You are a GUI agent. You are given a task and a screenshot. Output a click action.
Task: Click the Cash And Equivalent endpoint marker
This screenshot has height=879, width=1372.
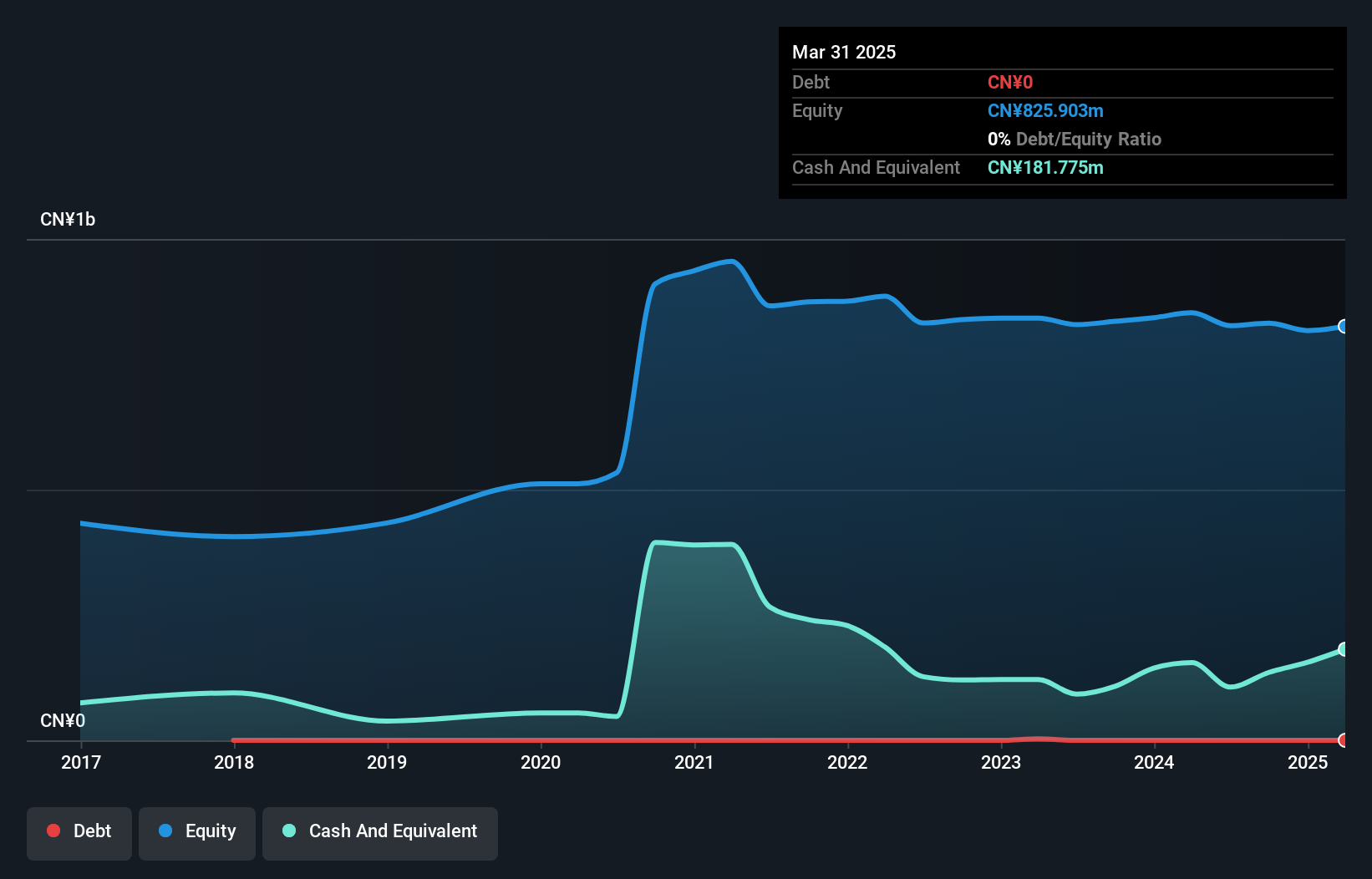(x=1344, y=649)
